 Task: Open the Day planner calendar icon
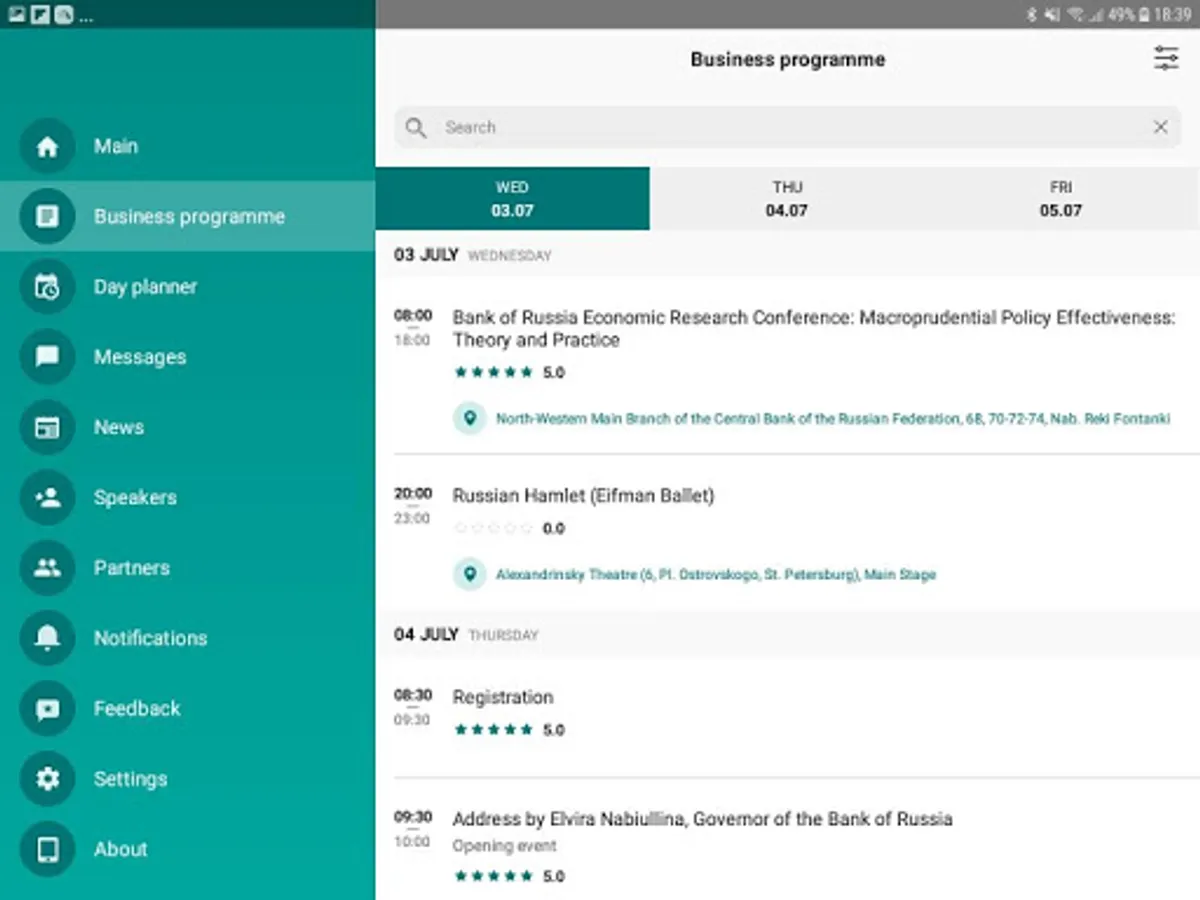(47, 287)
